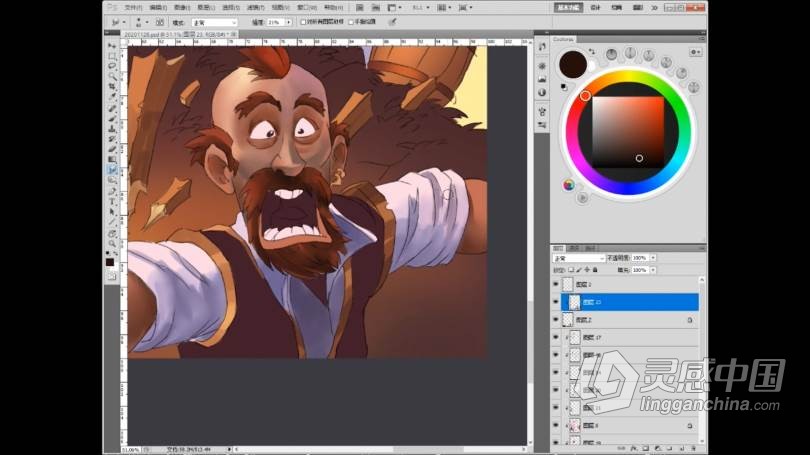Toggle lock transparent pixels in Layers panel

(571, 270)
